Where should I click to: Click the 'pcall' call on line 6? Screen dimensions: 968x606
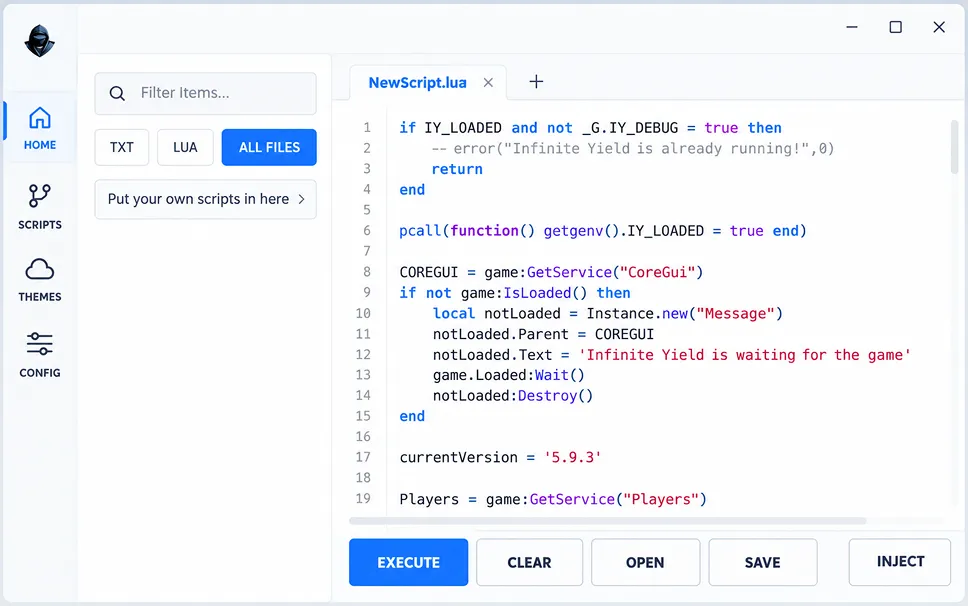(x=420, y=231)
